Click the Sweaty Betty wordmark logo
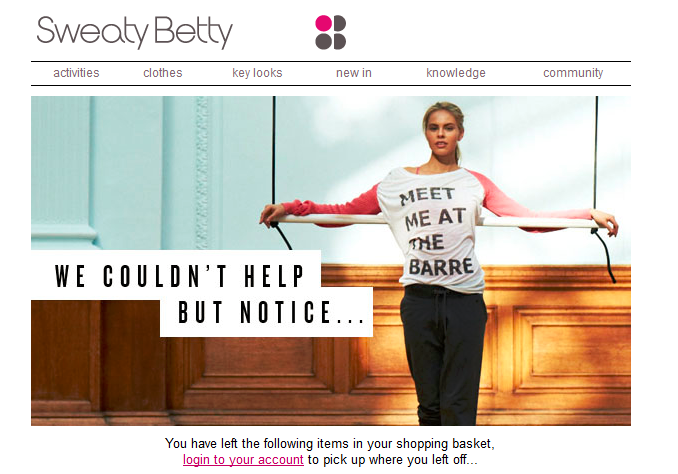 [x=134, y=32]
